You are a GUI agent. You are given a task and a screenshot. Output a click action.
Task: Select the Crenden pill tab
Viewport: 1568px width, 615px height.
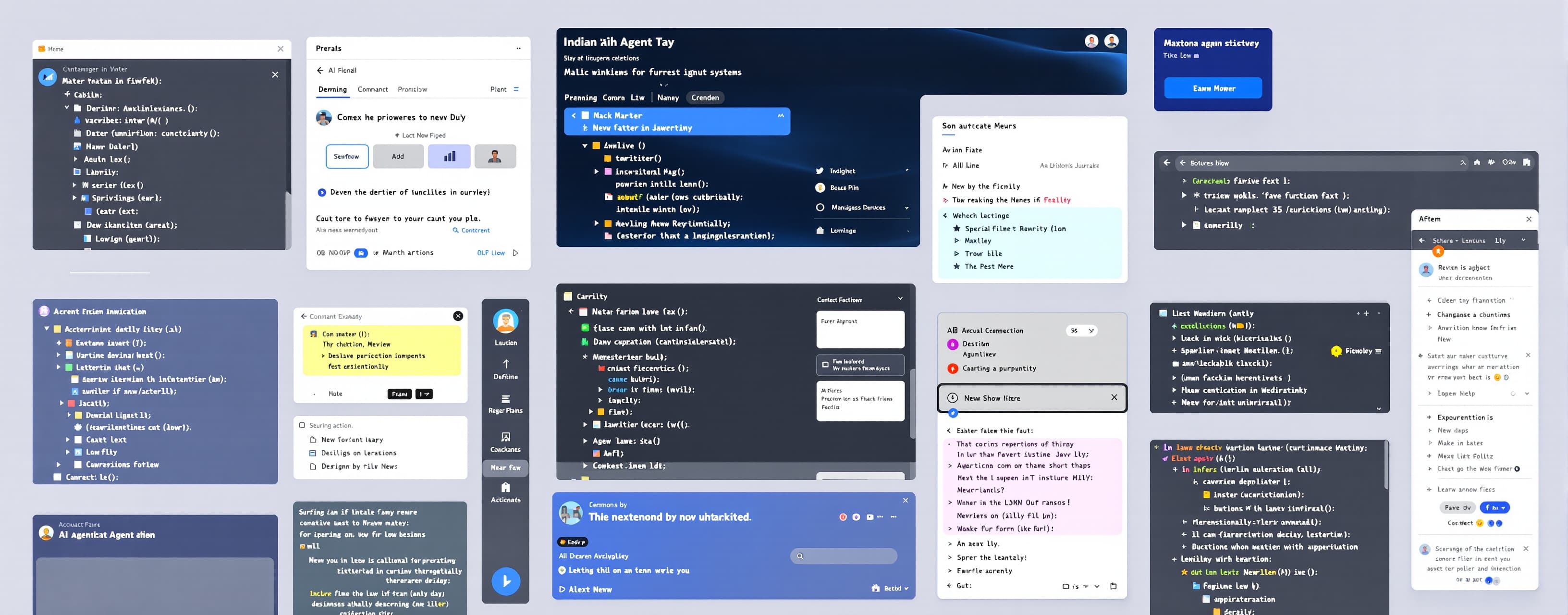[705, 98]
